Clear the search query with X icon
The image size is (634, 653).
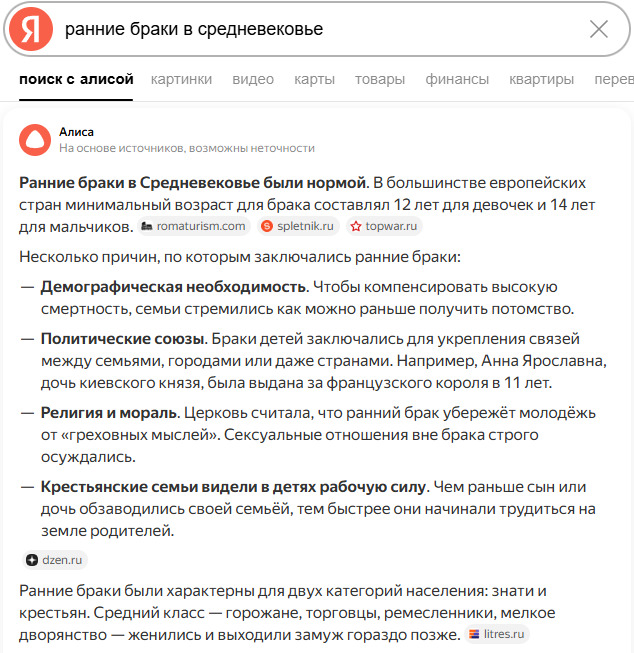[598, 29]
